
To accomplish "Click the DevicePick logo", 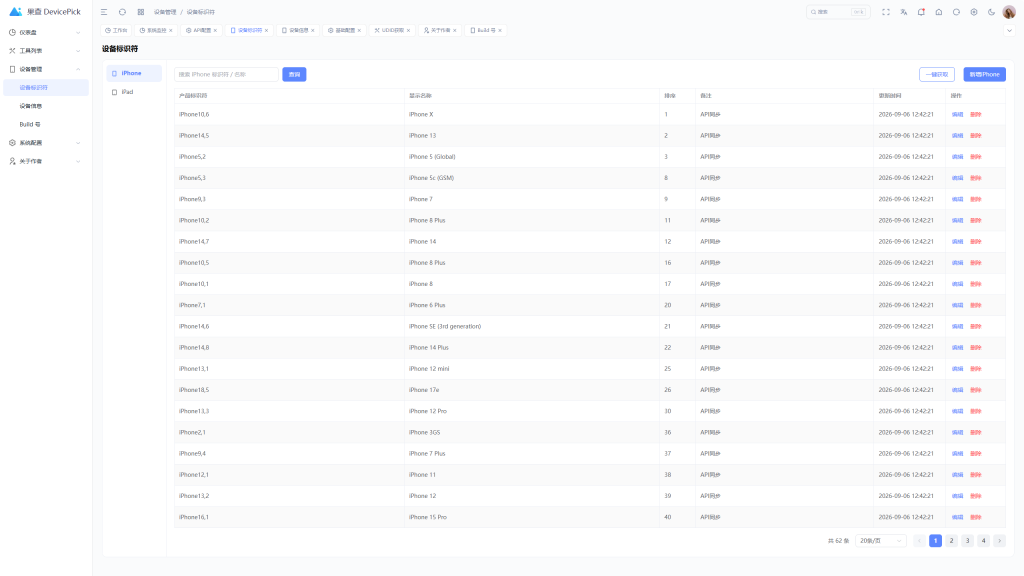I will [x=44, y=12].
